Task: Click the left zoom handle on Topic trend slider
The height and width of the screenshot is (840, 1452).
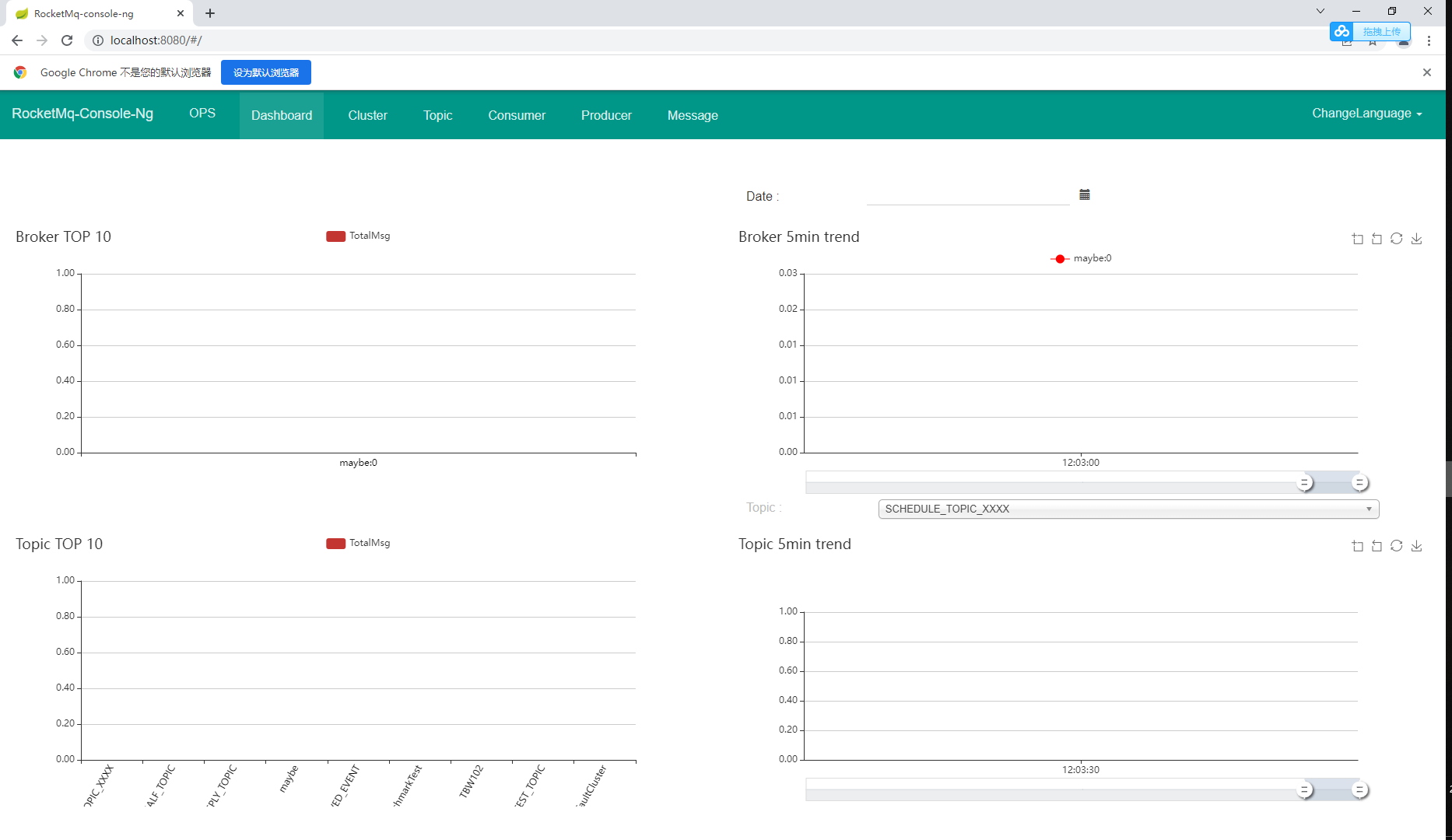Action: click(x=1305, y=789)
